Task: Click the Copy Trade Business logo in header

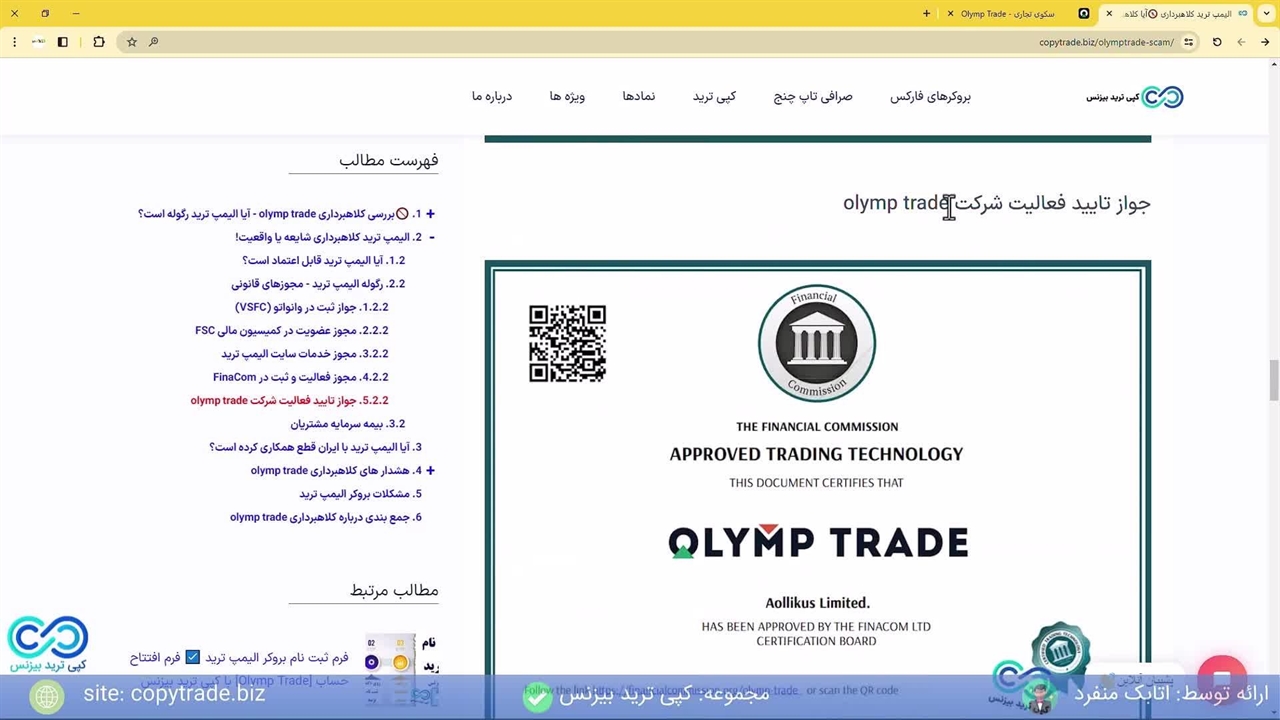Action: click(1135, 97)
